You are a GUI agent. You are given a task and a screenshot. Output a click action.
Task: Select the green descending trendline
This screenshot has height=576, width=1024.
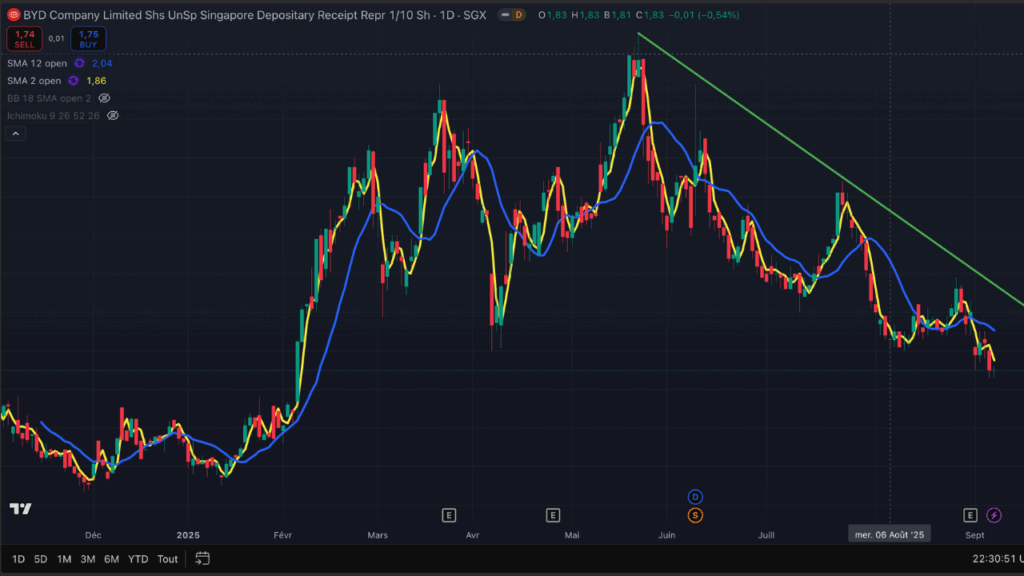click(x=831, y=168)
